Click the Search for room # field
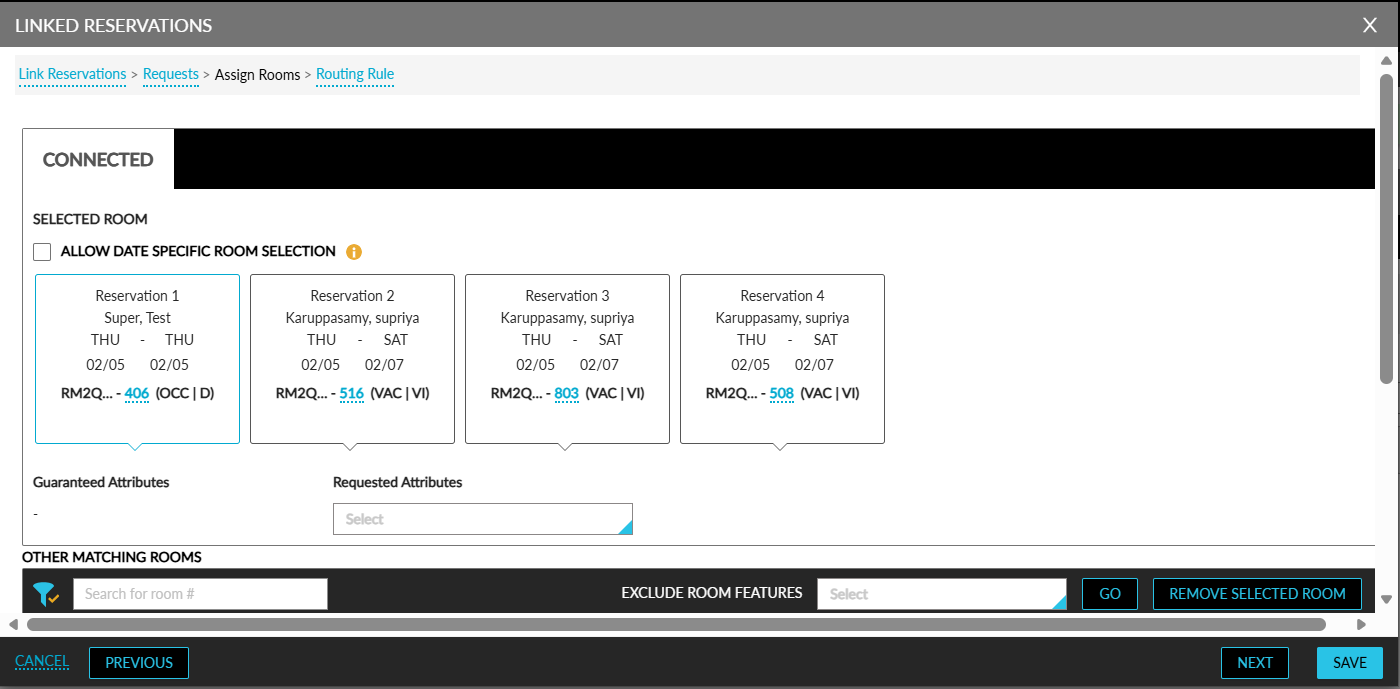 [200, 594]
